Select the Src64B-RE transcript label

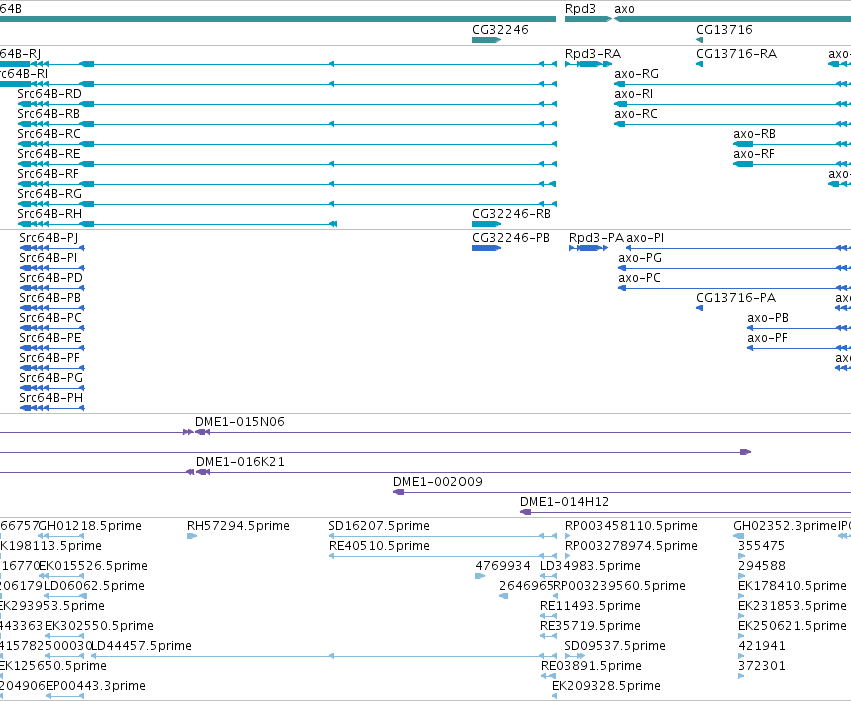point(49,155)
